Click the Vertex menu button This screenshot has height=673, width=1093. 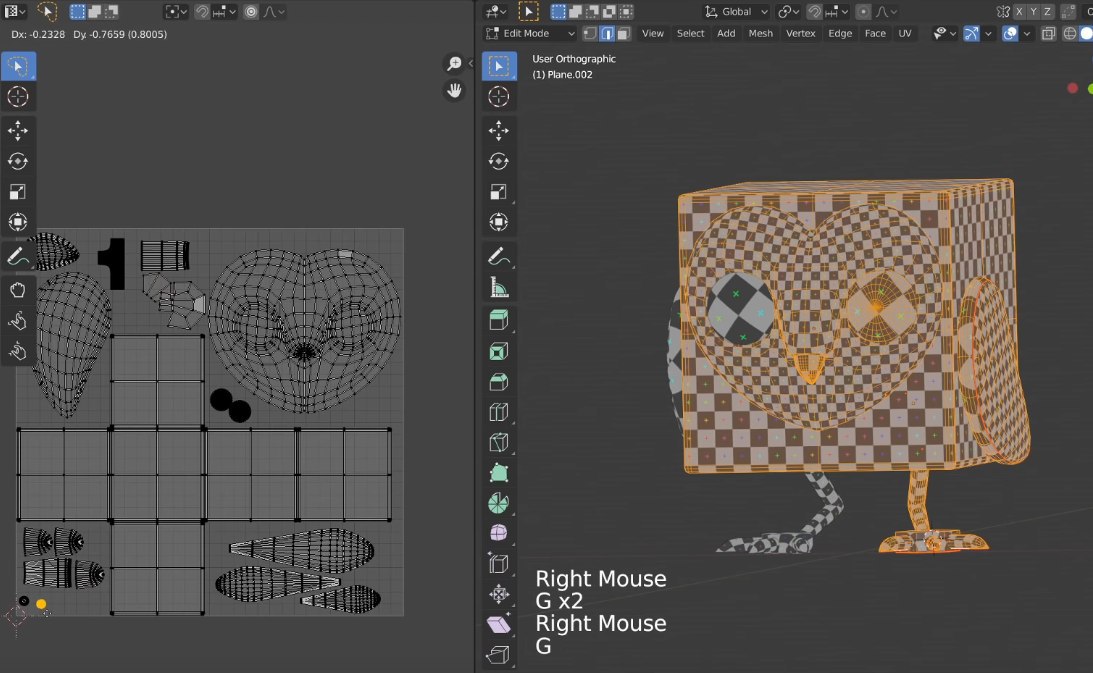801,33
